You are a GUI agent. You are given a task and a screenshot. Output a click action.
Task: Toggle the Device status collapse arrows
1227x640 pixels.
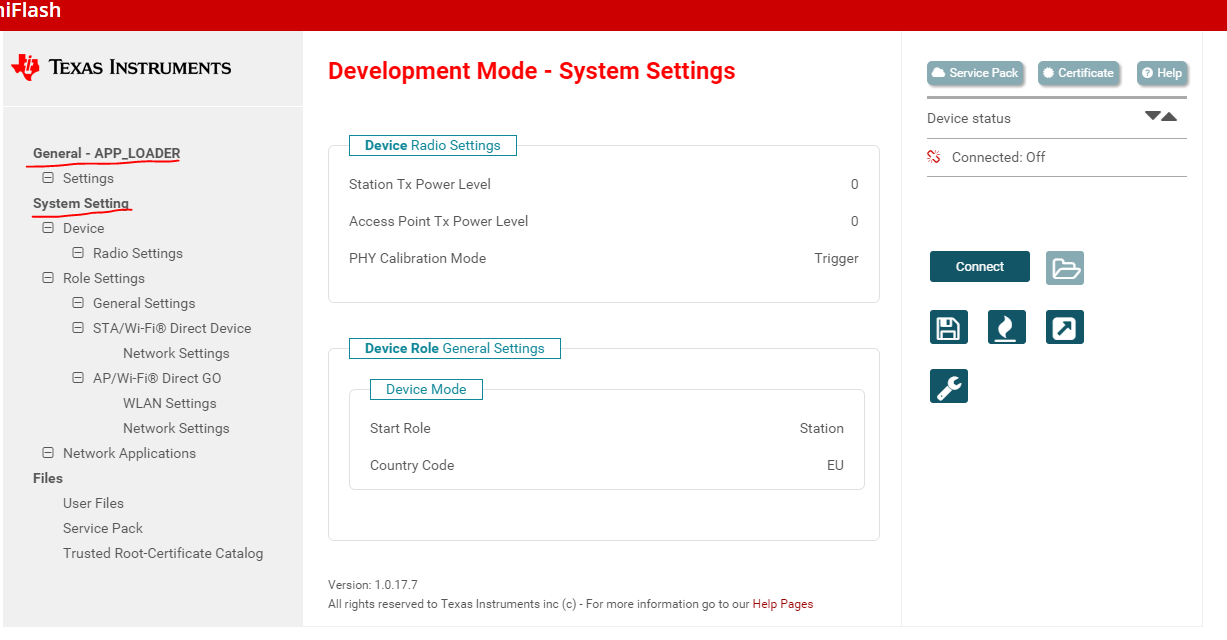pyautogui.click(x=1161, y=117)
